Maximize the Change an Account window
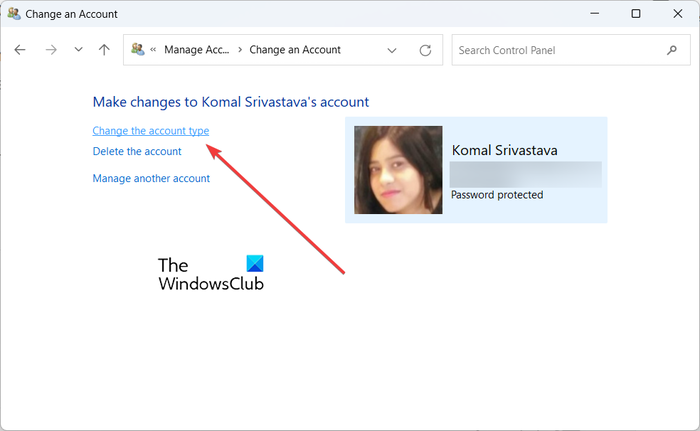The height and width of the screenshot is (431, 700). pos(636,14)
